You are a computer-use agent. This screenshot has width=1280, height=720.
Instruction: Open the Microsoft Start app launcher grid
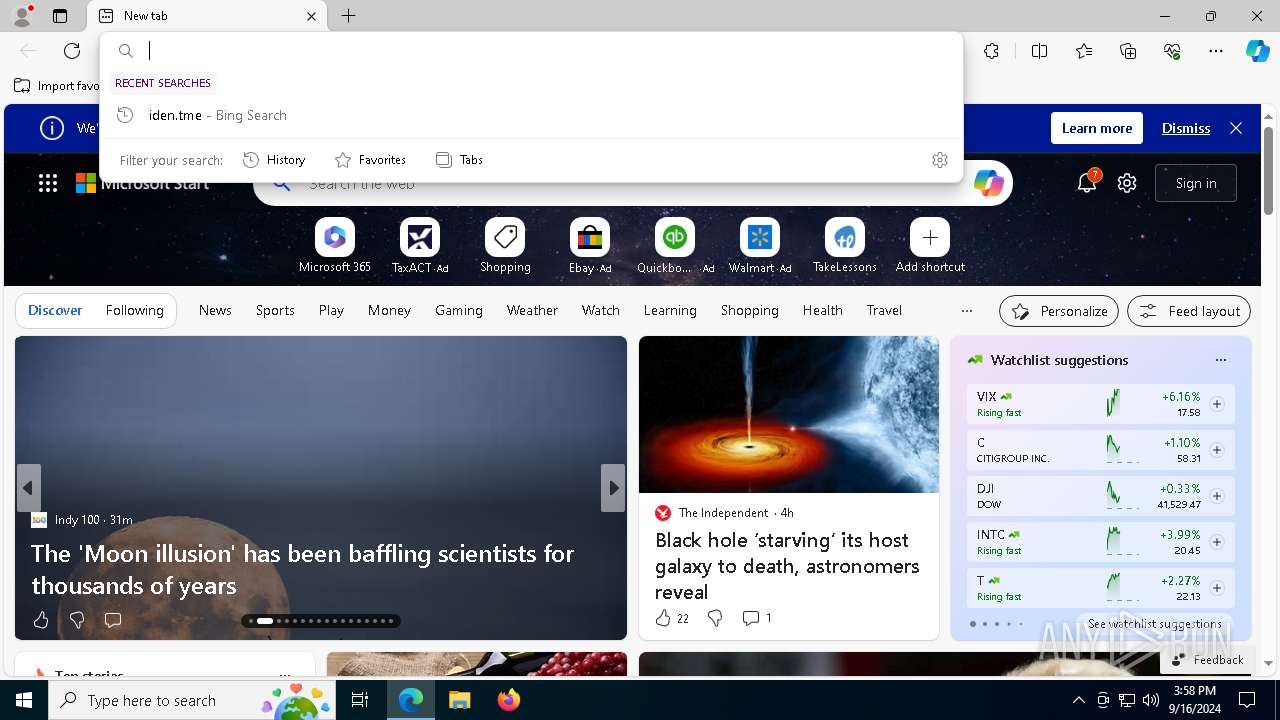pyautogui.click(x=48, y=183)
